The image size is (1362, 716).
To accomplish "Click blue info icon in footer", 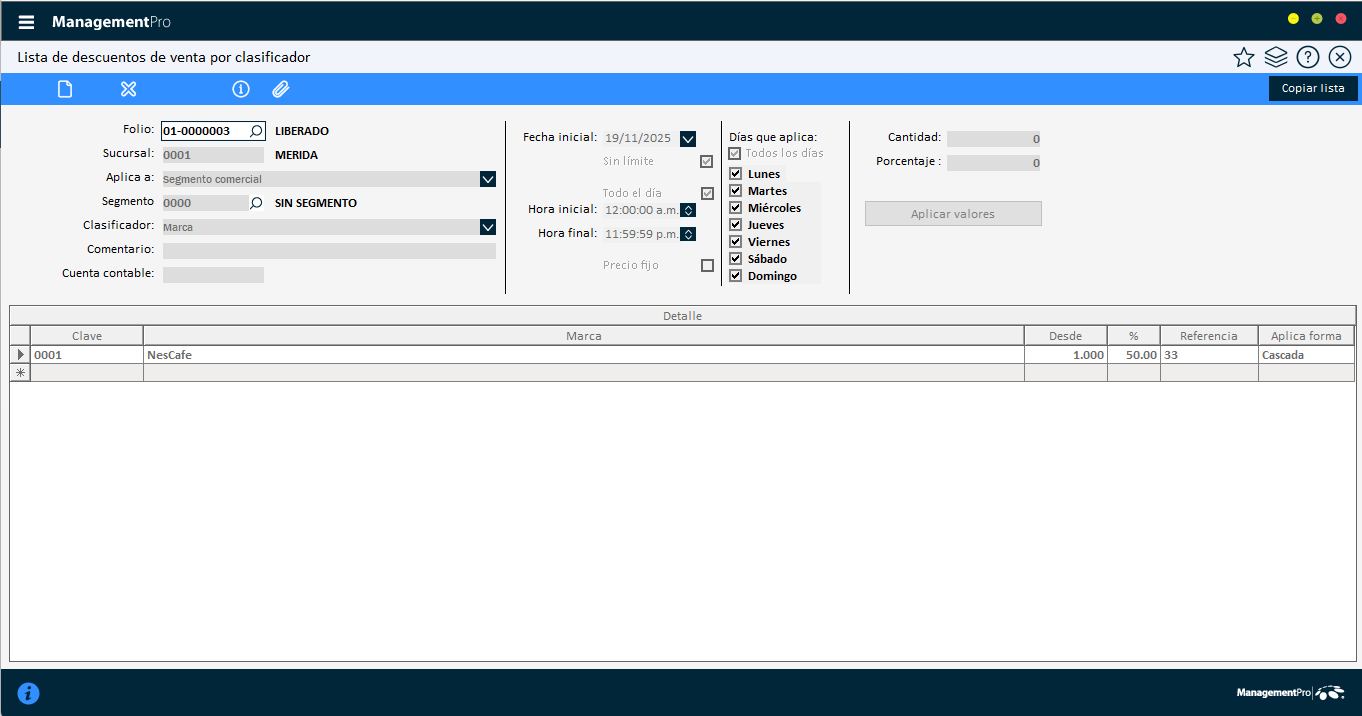I will pos(28,693).
